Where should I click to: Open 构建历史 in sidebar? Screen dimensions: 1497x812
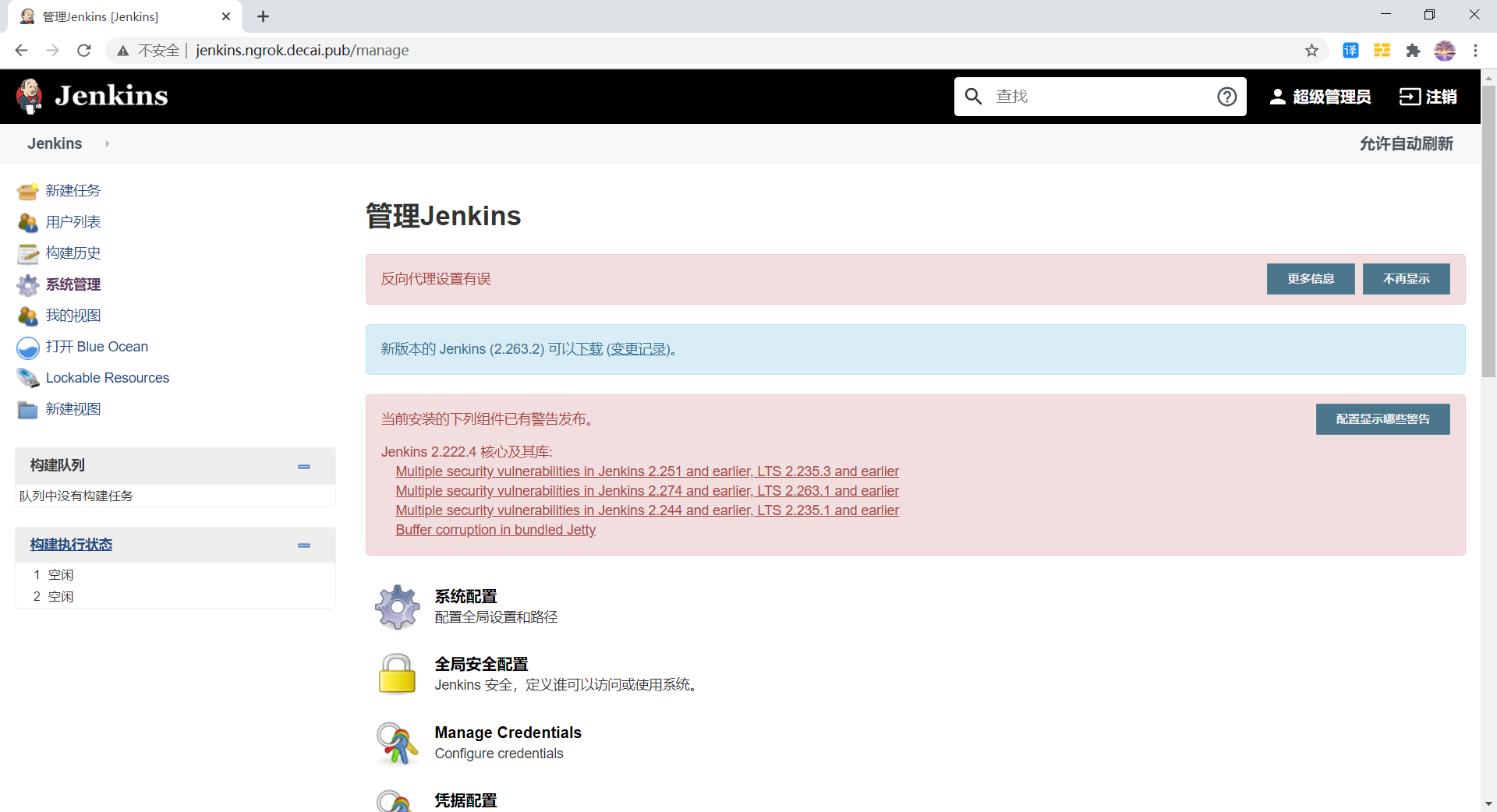(73, 253)
